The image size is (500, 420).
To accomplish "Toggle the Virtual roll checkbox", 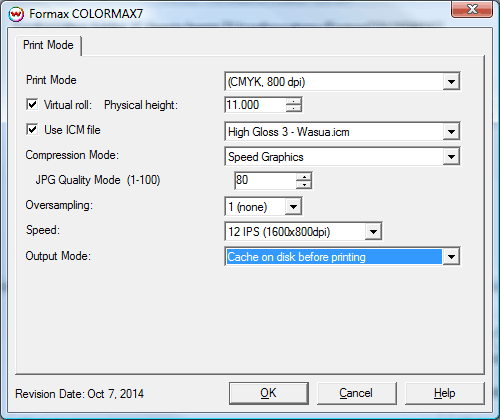I will pos(32,104).
